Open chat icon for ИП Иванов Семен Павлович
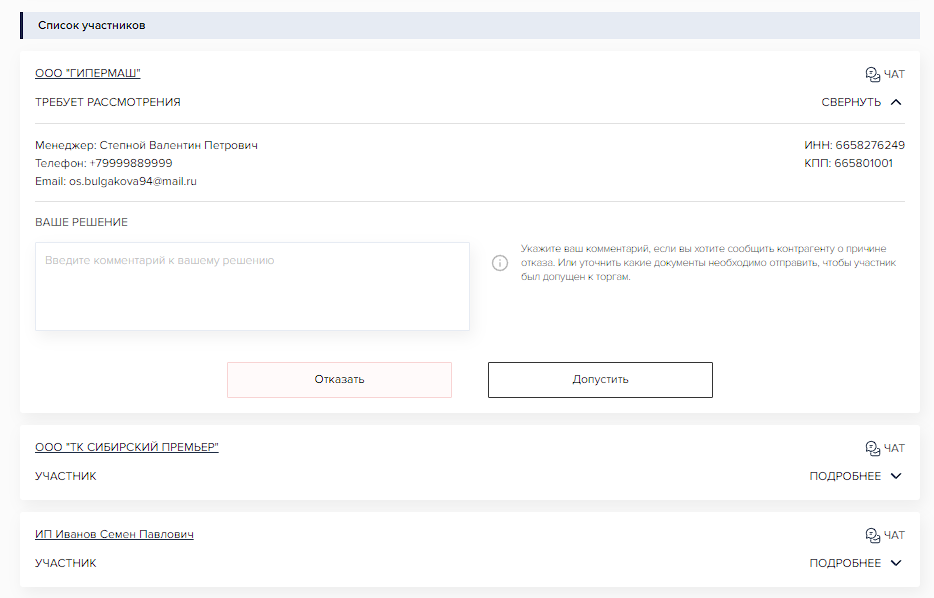Image resolution: width=934 pixels, height=598 pixels. pos(872,535)
